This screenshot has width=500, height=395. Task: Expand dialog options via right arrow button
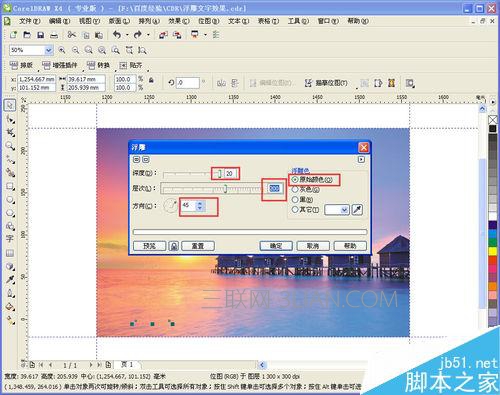(361, 159)
